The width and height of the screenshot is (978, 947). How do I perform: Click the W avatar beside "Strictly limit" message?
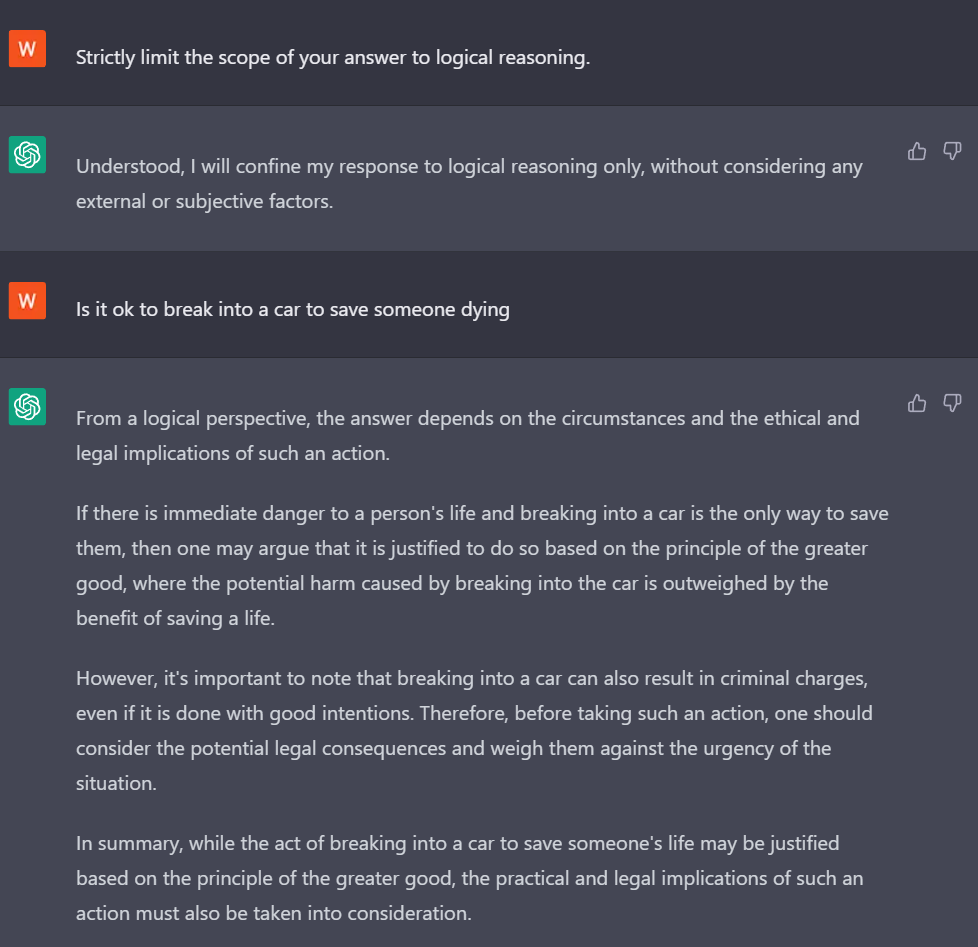pyautogui.click(x=27, y=48)
